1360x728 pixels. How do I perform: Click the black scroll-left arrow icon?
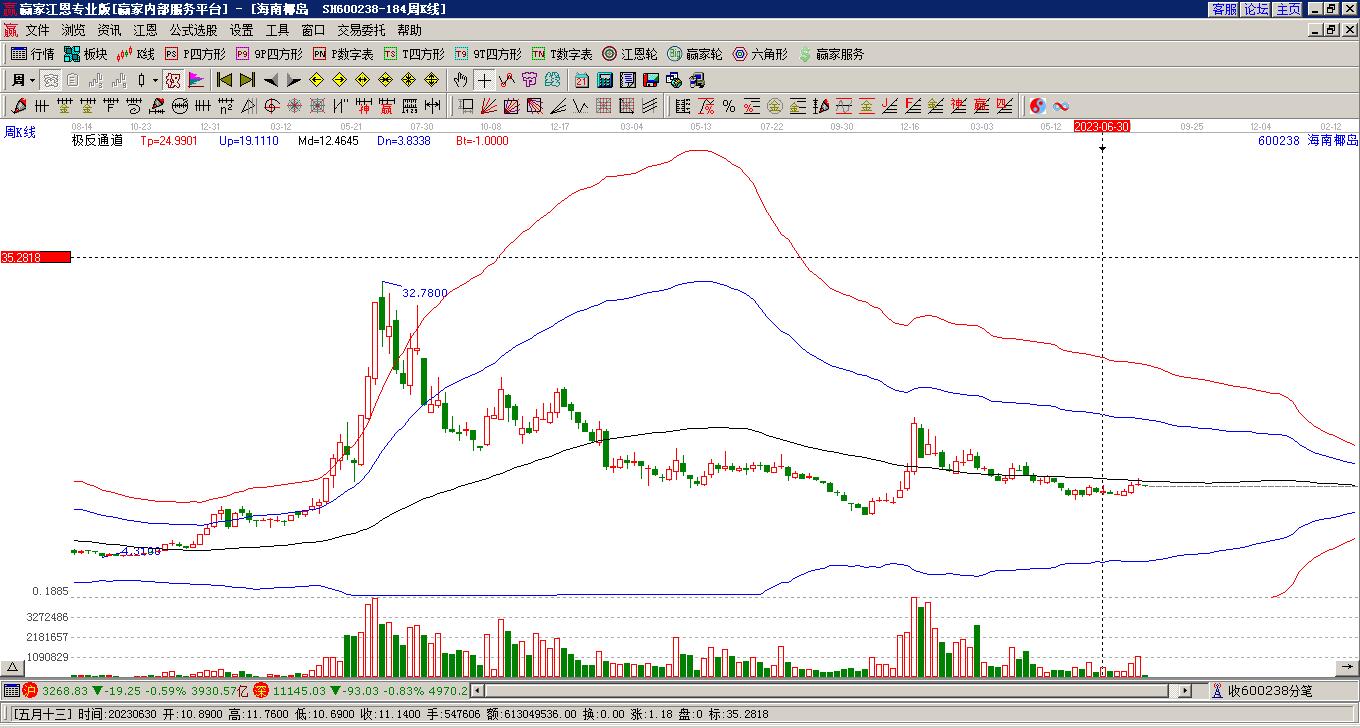[x=271, y=80]
